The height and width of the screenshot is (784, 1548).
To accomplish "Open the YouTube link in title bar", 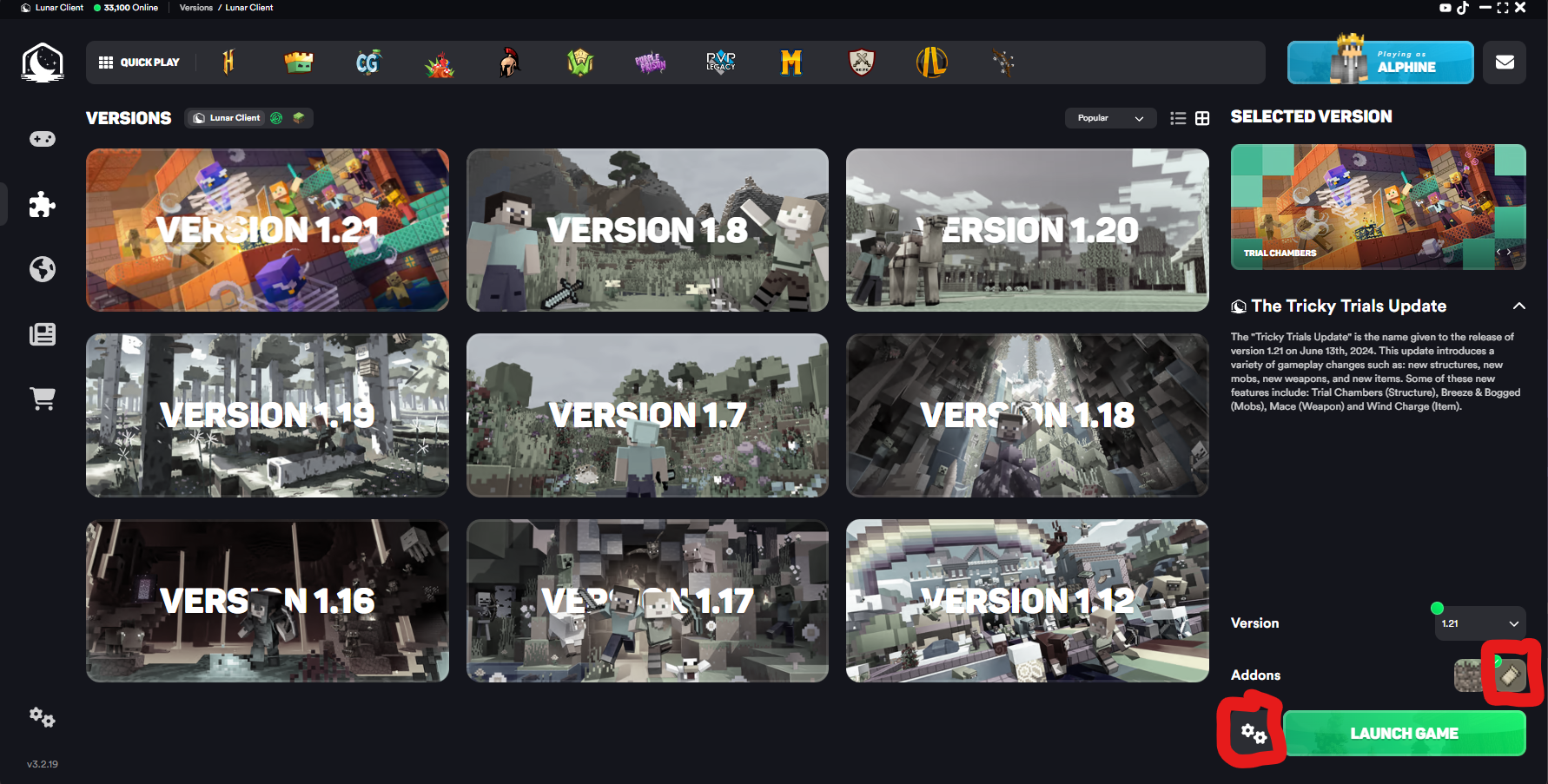I will [x=1445, y=8].
